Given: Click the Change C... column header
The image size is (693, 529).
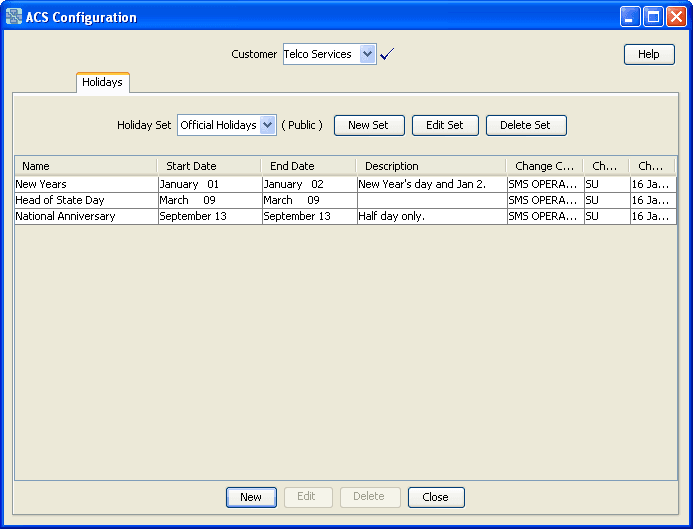Looking at the screenshot, I should [544, 166].
